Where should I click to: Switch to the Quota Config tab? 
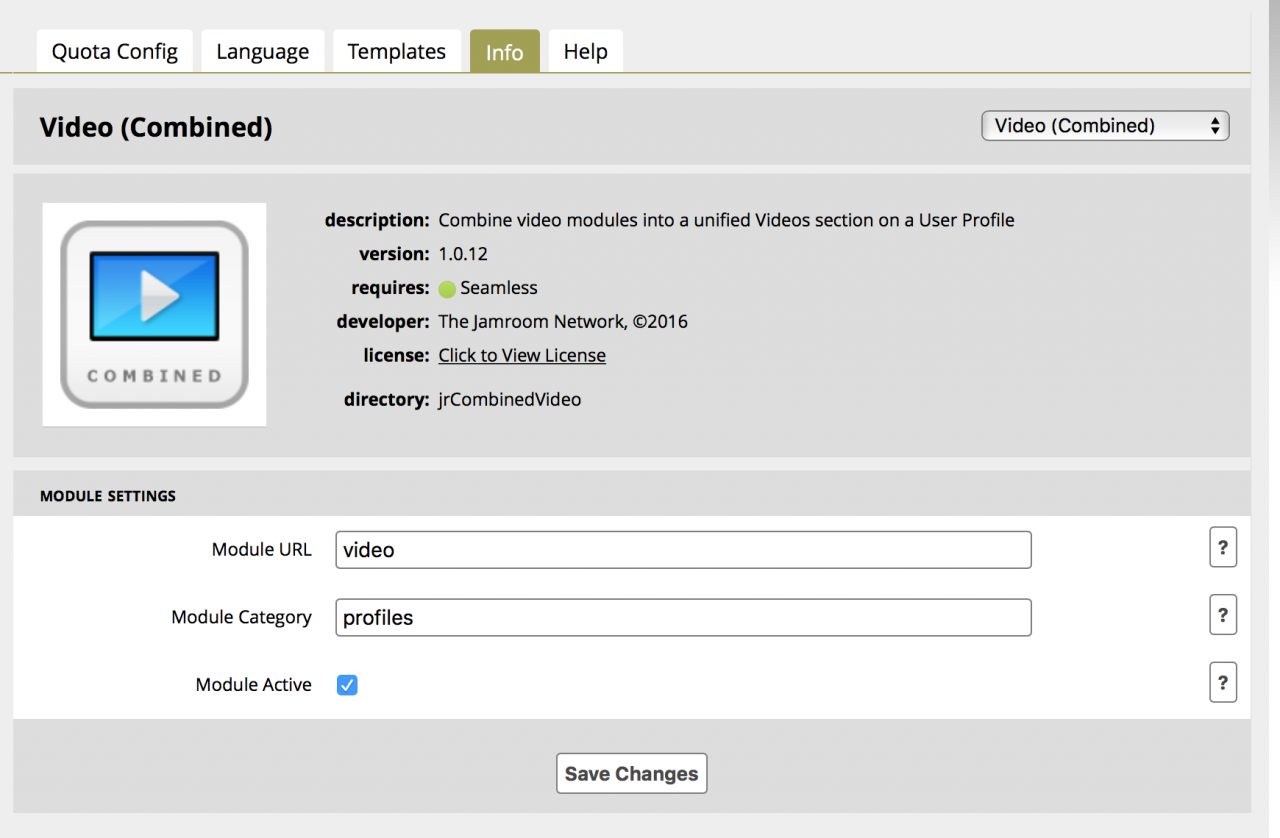(x=115, y=51)
